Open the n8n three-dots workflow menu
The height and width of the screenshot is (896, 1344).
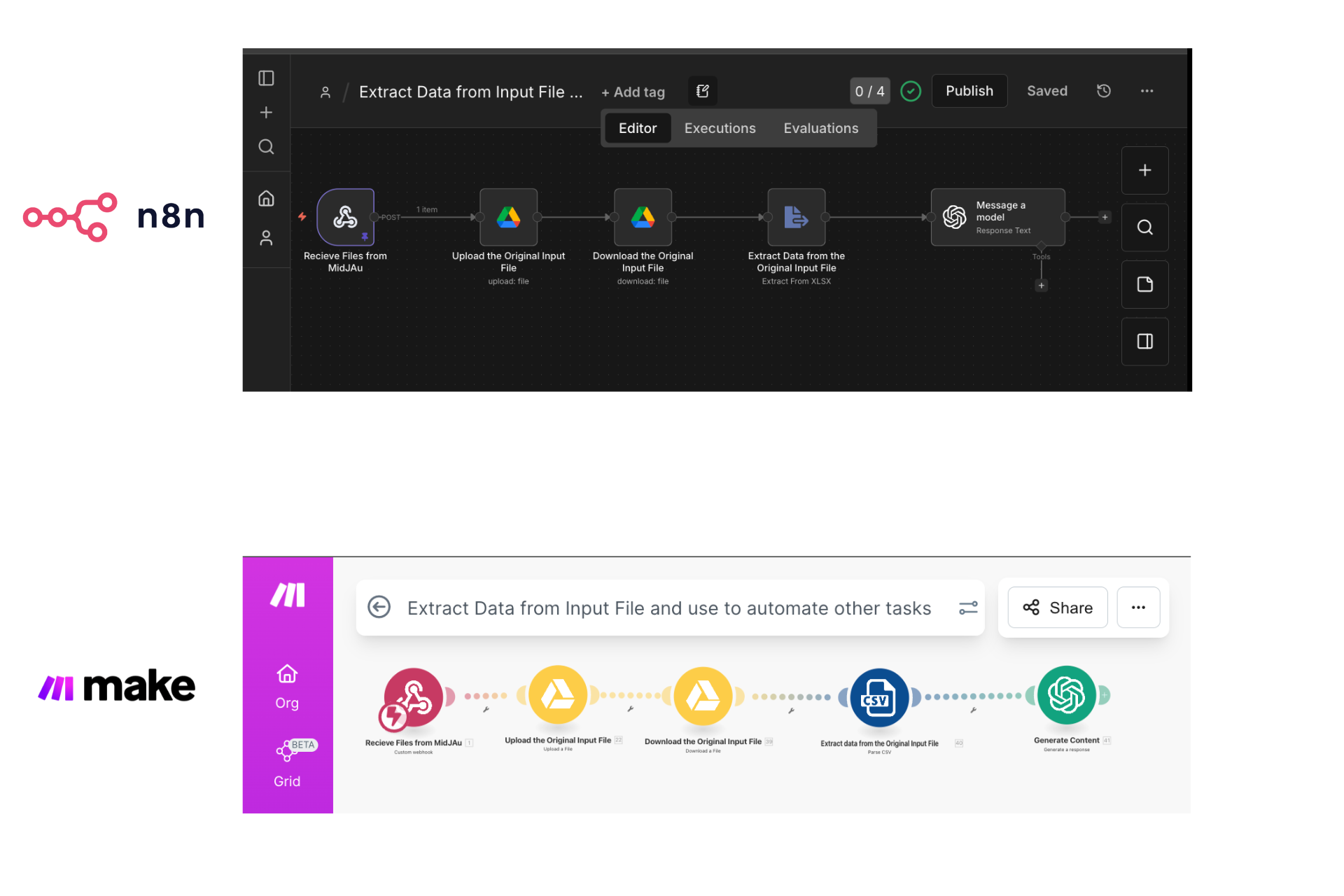1147,91
